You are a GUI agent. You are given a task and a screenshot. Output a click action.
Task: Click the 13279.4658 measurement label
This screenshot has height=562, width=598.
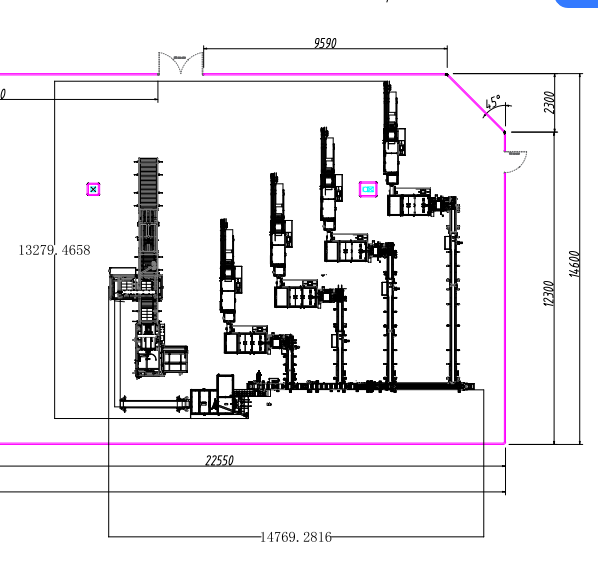tap(55, 250)
